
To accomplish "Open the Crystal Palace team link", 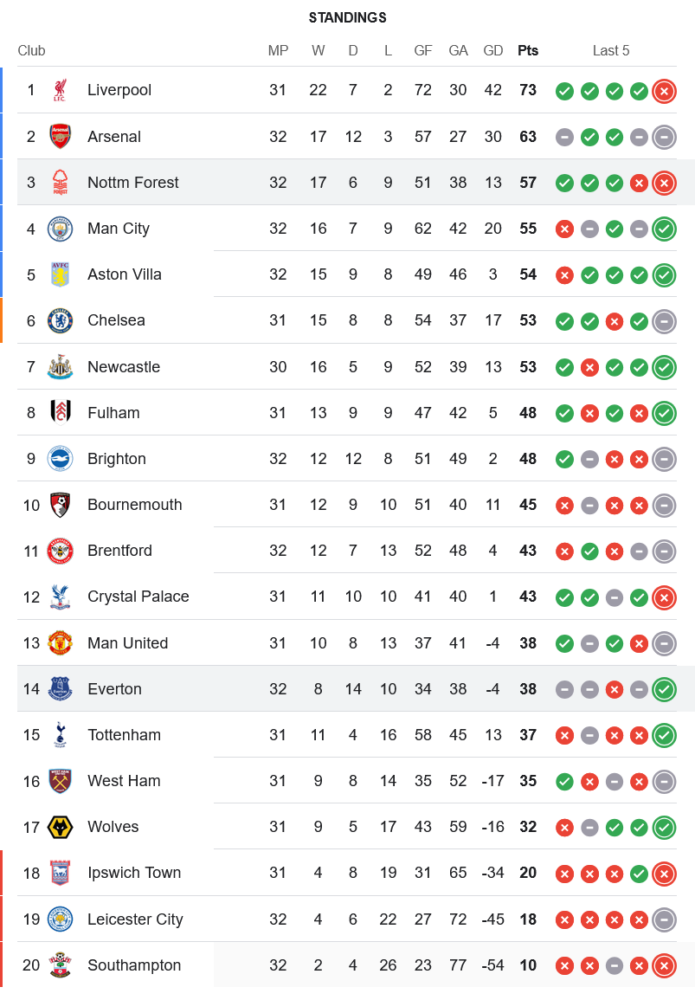I will (x=138, y=596).
